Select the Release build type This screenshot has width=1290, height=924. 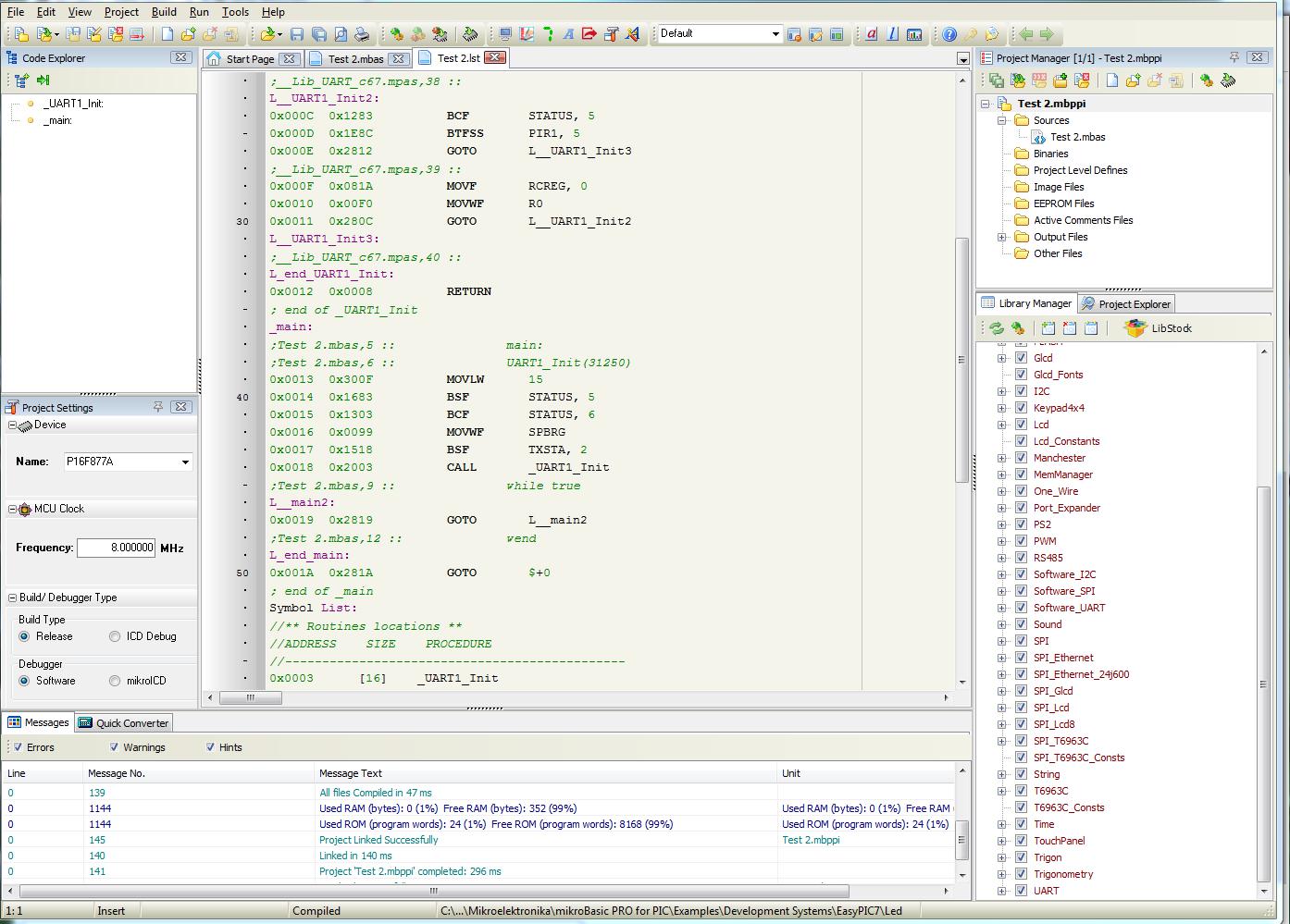pyautogui.click(x=24, y=636)
